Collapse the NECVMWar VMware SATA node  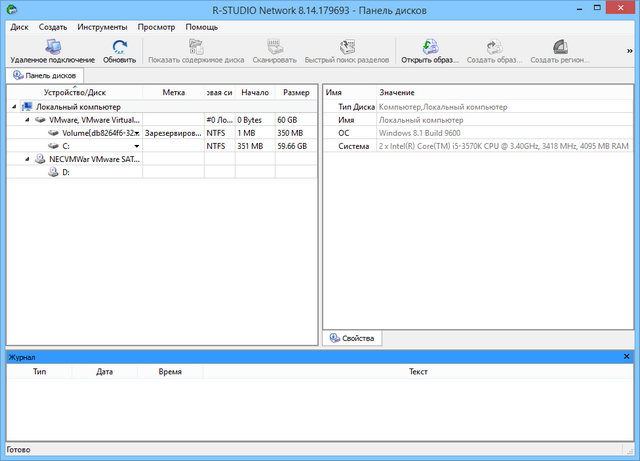pos(27,158)
